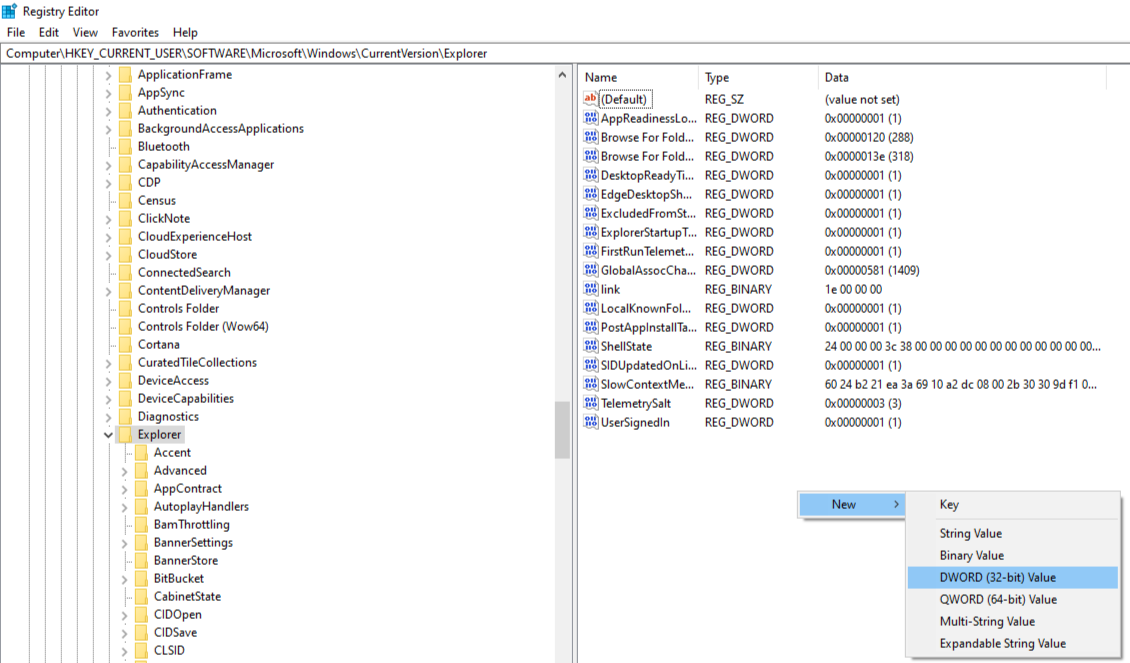Click the folder icon beside CloudStore
The height and width of the screenshot is (663, 1130).
[x=125, y=254]
